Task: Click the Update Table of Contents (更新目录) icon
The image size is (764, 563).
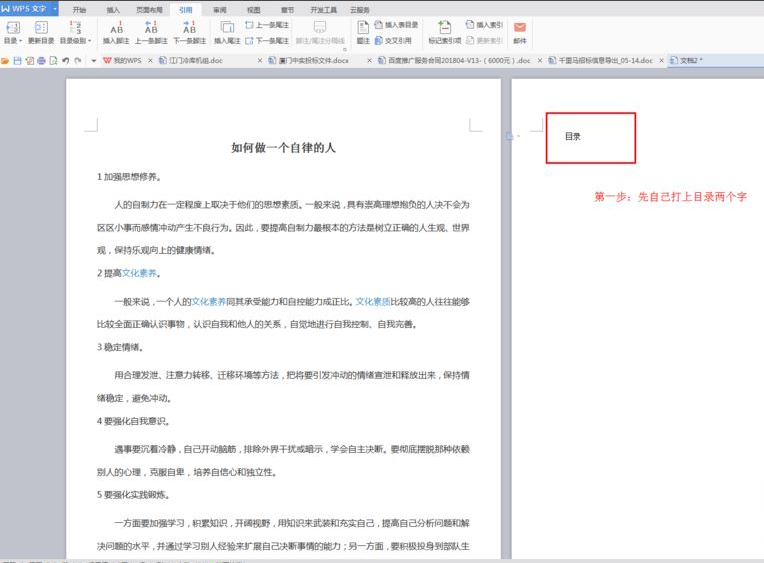Action: pos(40,27)
